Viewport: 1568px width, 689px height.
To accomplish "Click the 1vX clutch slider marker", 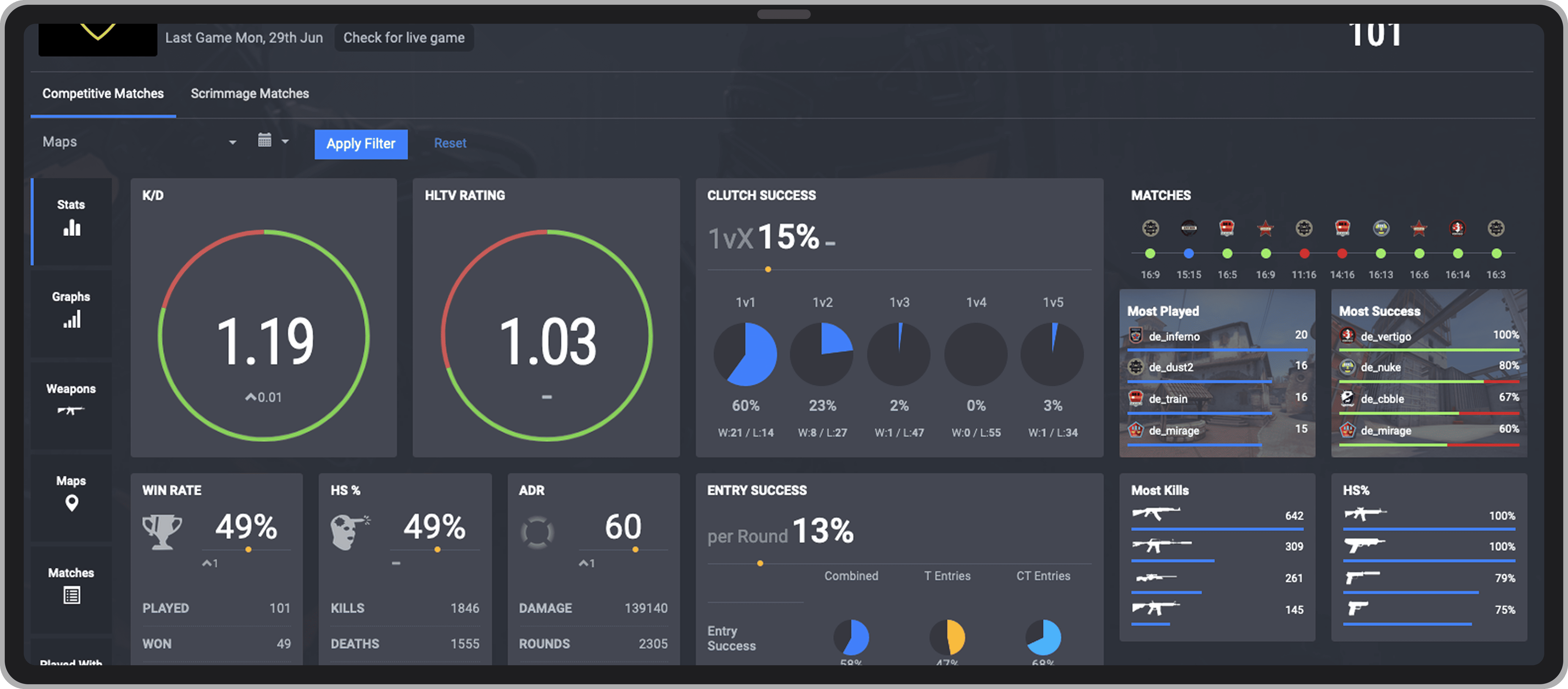I will coord(768,269).
